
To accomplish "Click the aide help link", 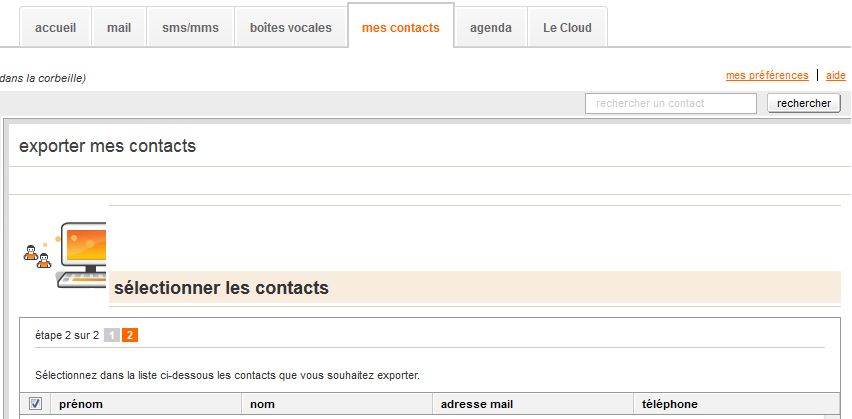I will [x=836, y=76].
